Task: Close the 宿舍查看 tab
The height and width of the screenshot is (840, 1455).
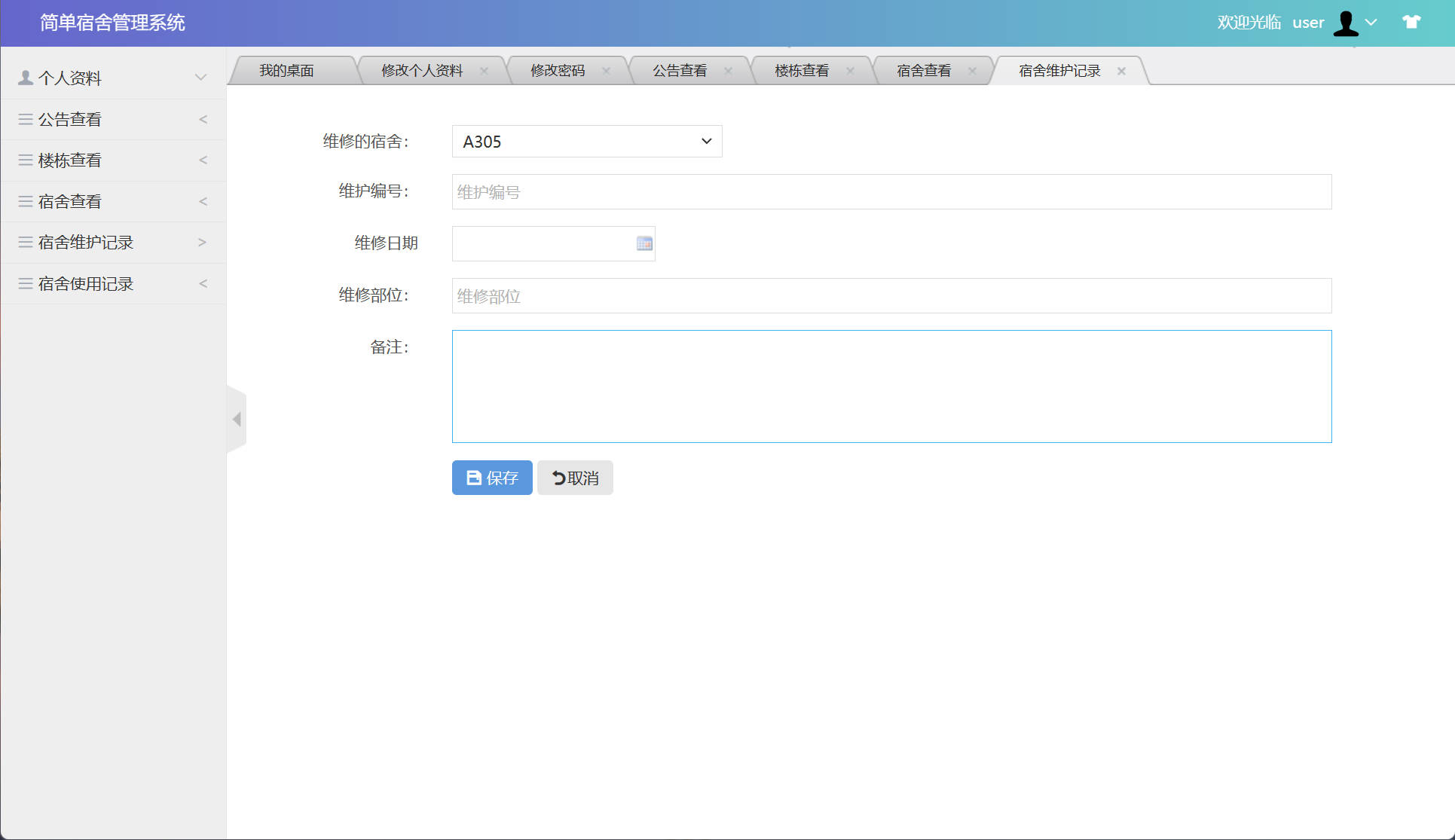Action: (972, 70)
